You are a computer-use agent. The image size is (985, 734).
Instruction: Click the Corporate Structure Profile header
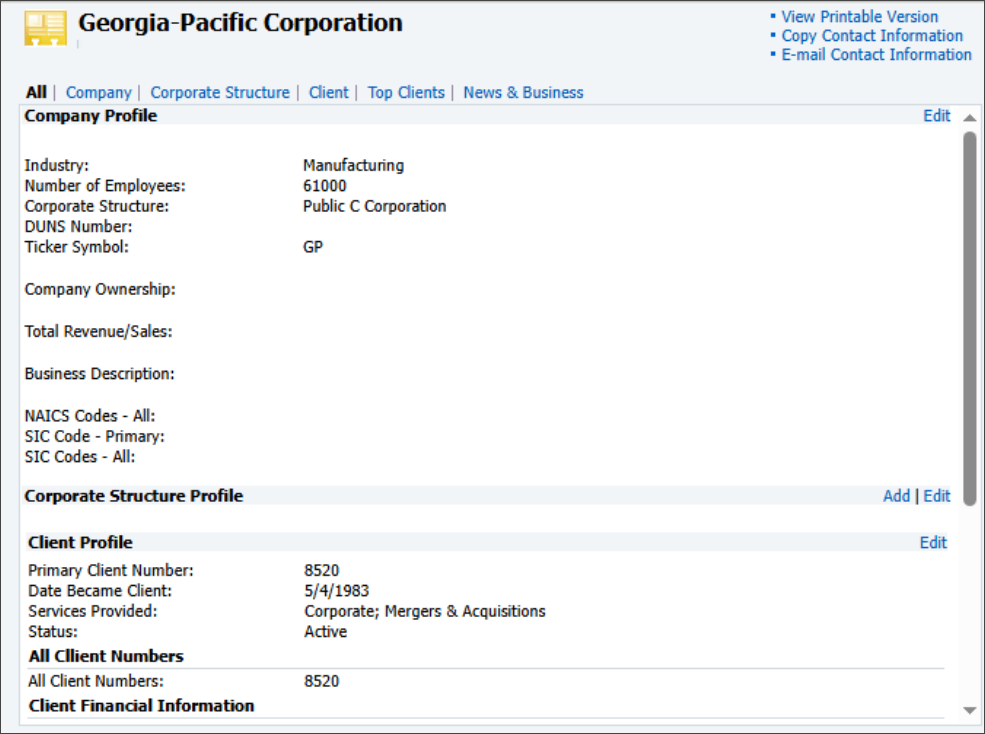click(133, 496)
